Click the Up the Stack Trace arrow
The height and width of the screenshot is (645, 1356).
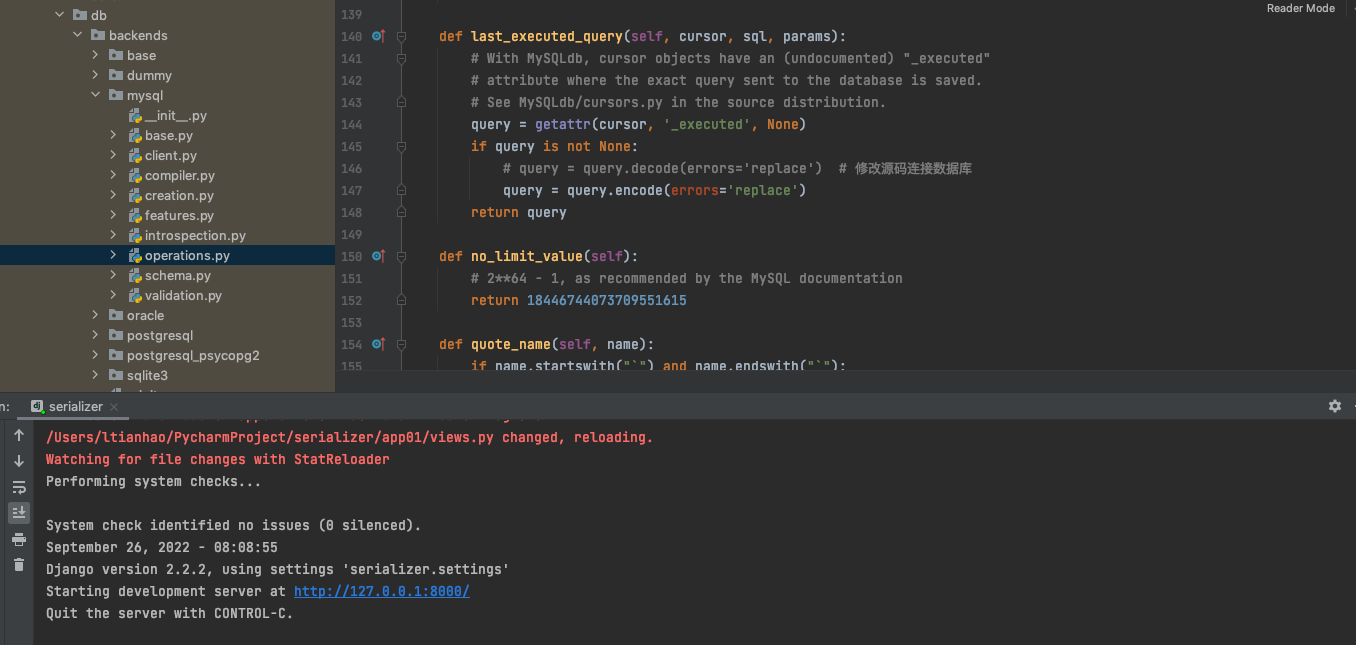[x=18, y=435]
